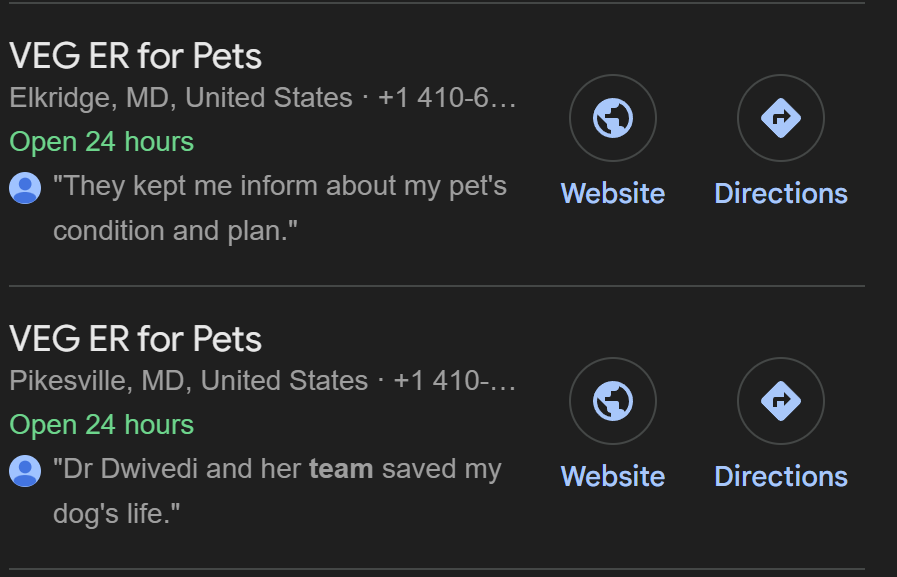Screen dimensions: 897x577
Task: Click the Elkridge phone number starting +1 410-6
Action: point(448,98)
